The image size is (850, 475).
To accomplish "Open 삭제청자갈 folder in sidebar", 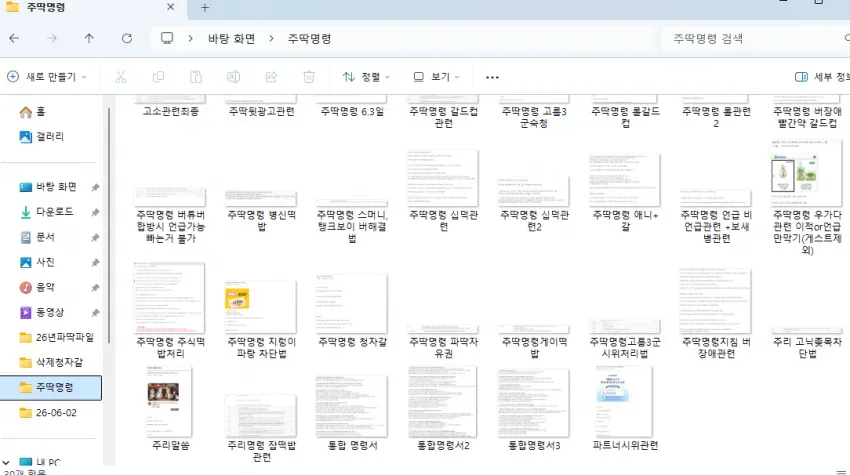I will pyautogui.click(x=51, y=362).
